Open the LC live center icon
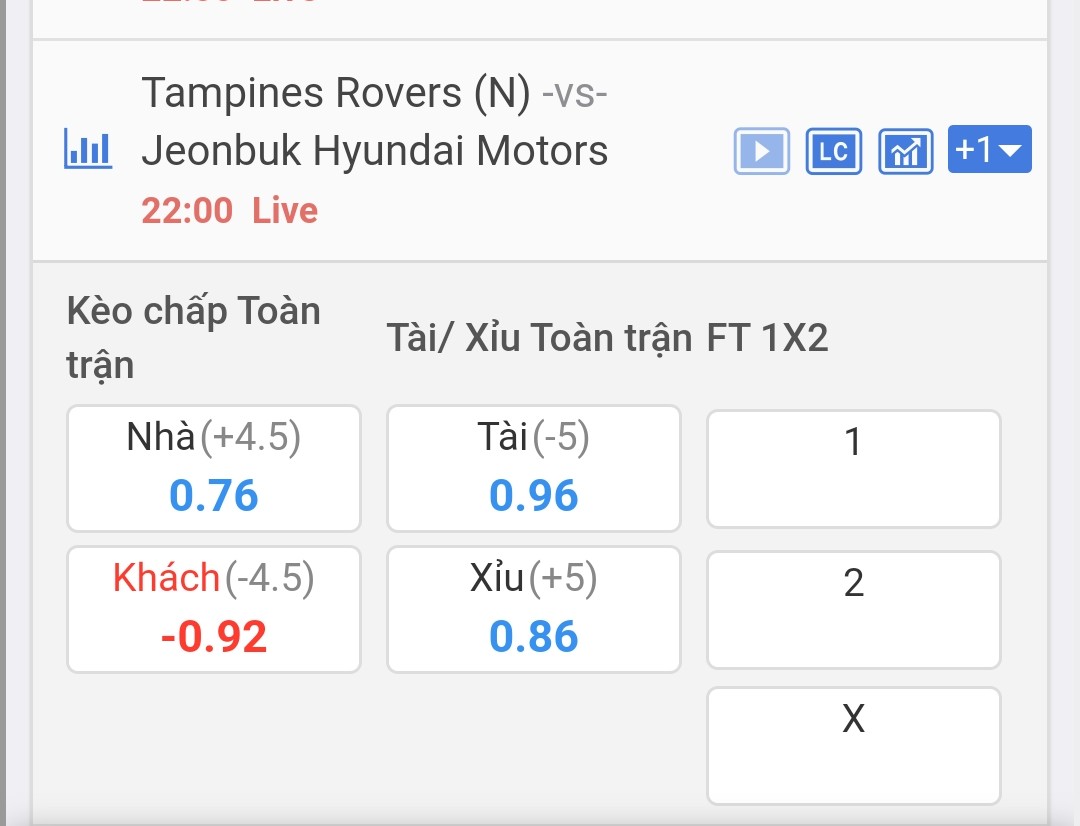The height and width of the screenshot is (826, 1080). (x=833, y=151)
